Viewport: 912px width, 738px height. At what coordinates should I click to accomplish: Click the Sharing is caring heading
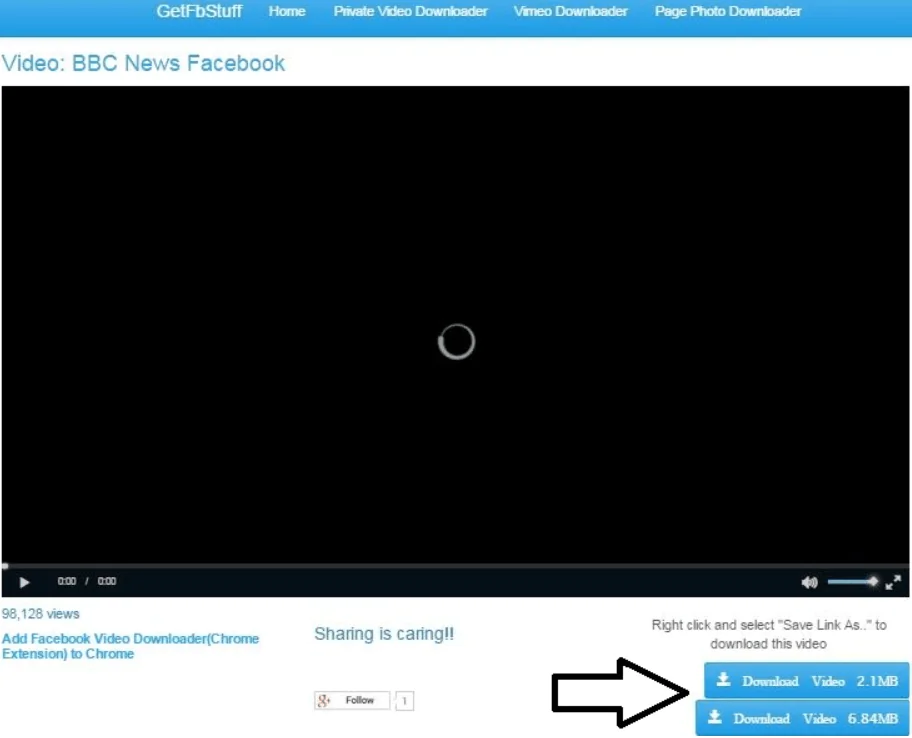384,634
